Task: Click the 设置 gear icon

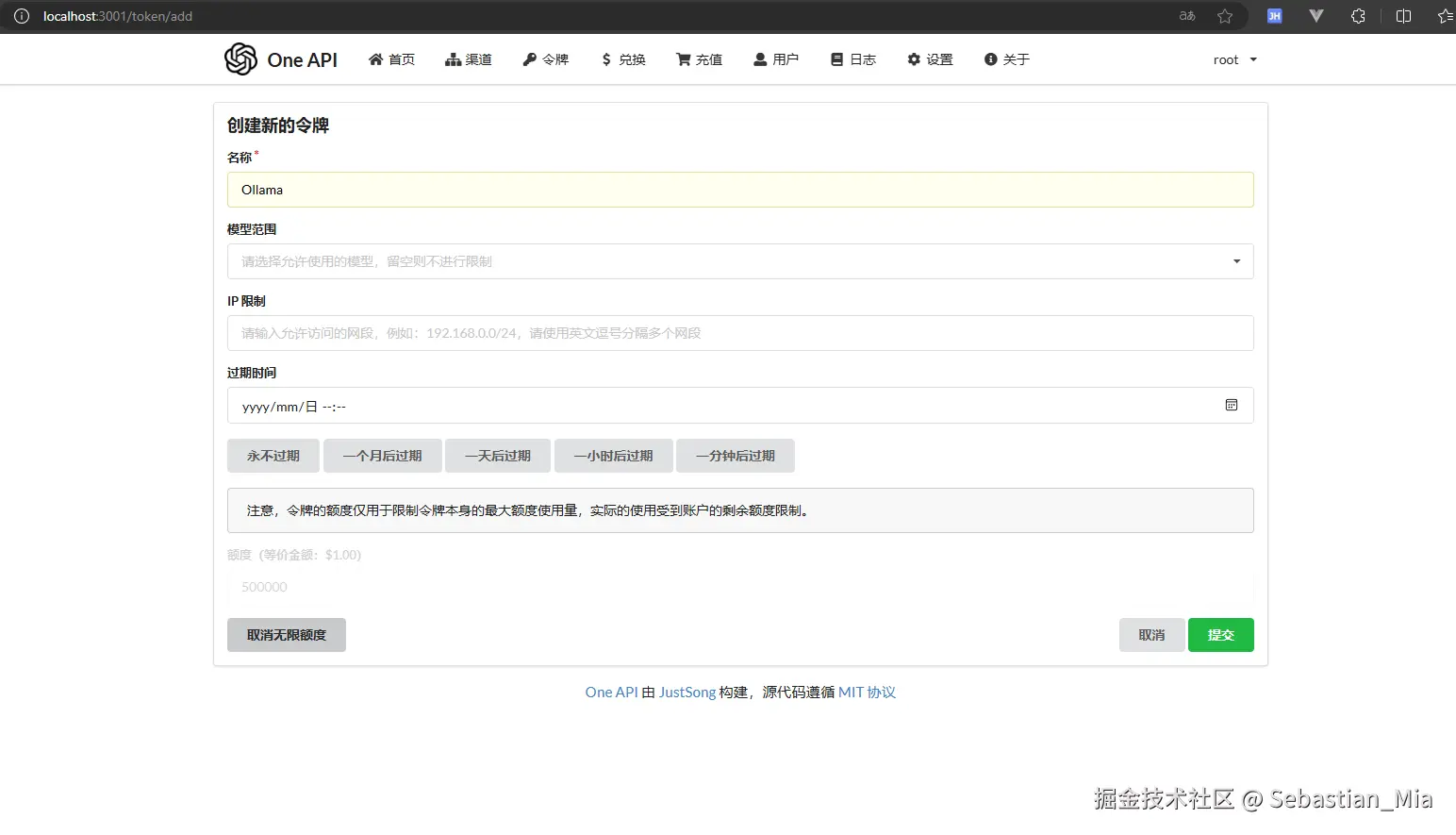Action: (913, 58)
